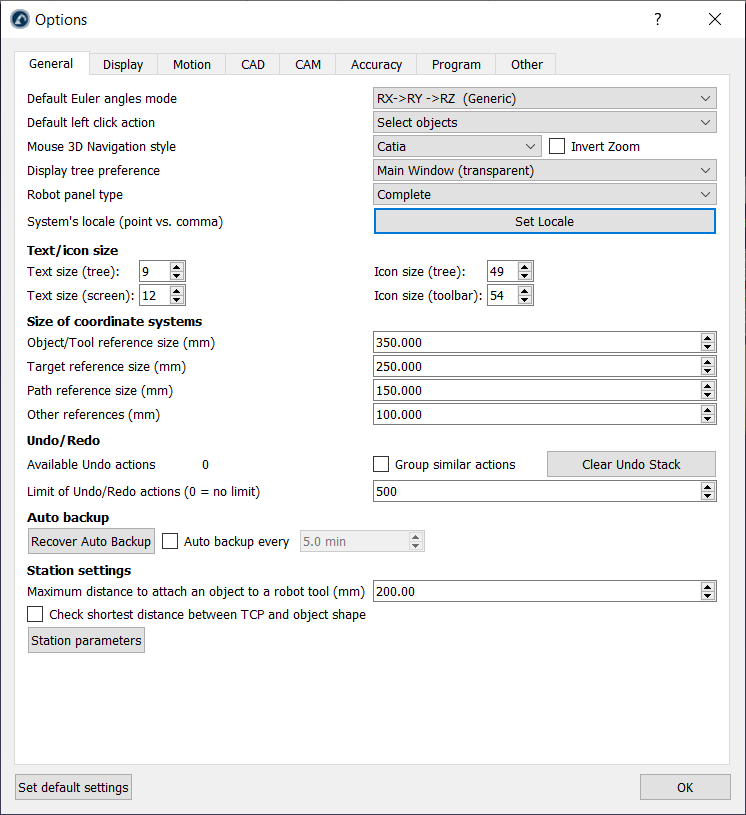Expand Display tree preference dropdown

click(x=544, y=170)
